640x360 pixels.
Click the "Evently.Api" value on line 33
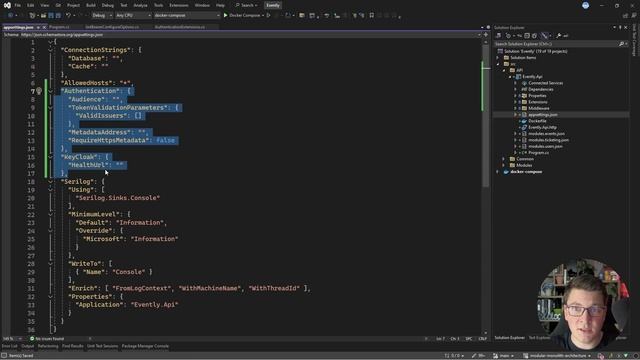tap(155, 305)
